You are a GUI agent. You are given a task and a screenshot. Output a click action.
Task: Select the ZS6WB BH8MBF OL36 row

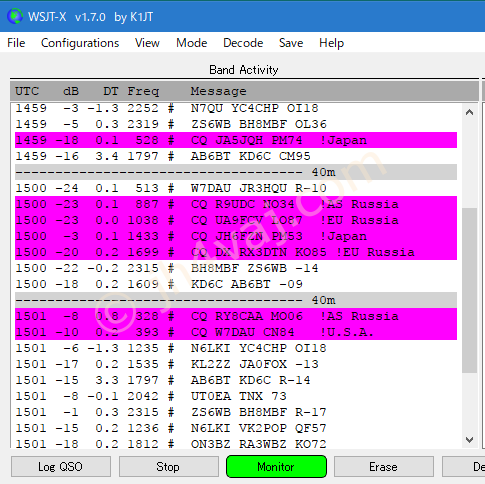coord(236,124)
